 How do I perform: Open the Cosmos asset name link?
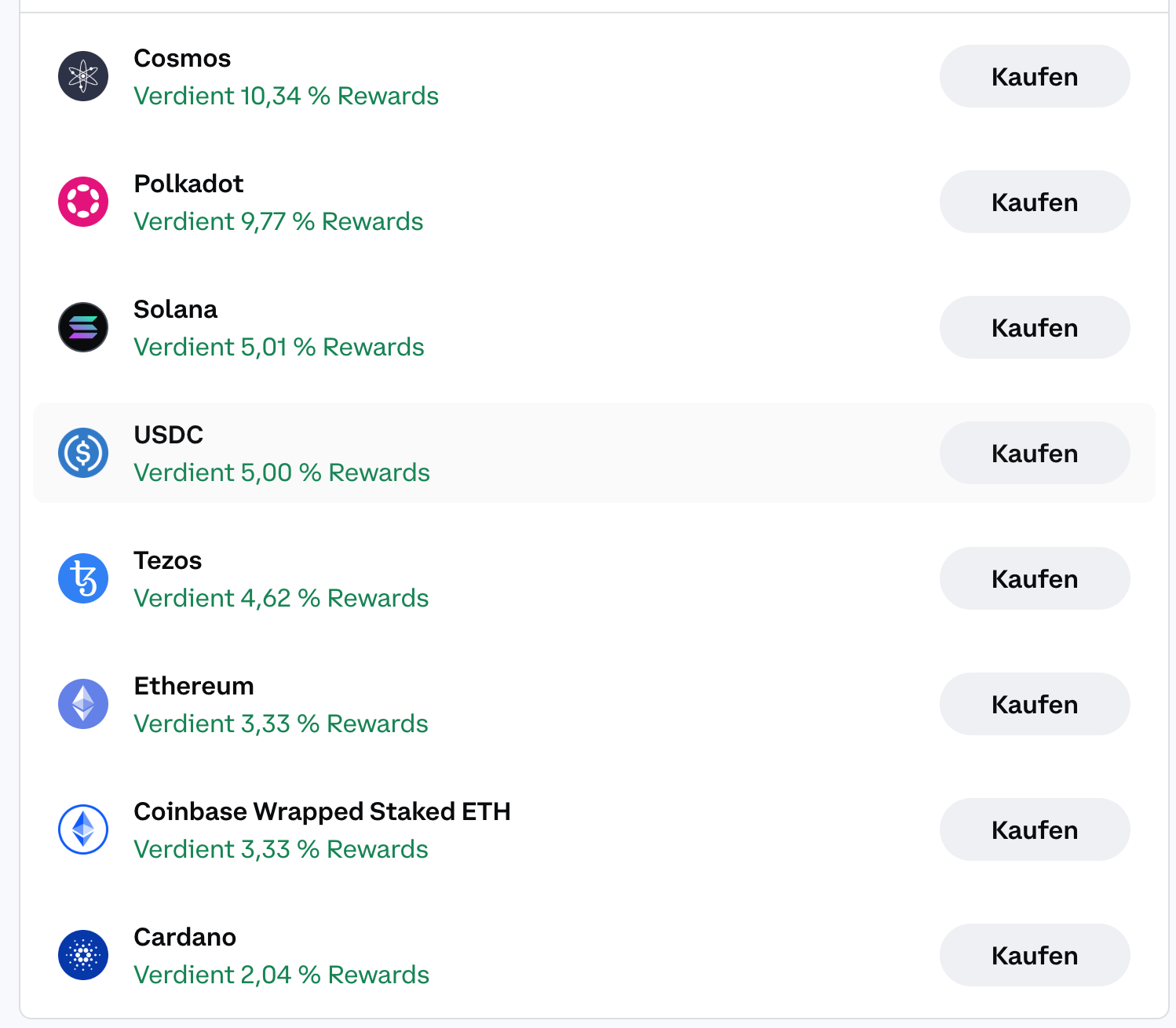point(182,58)
